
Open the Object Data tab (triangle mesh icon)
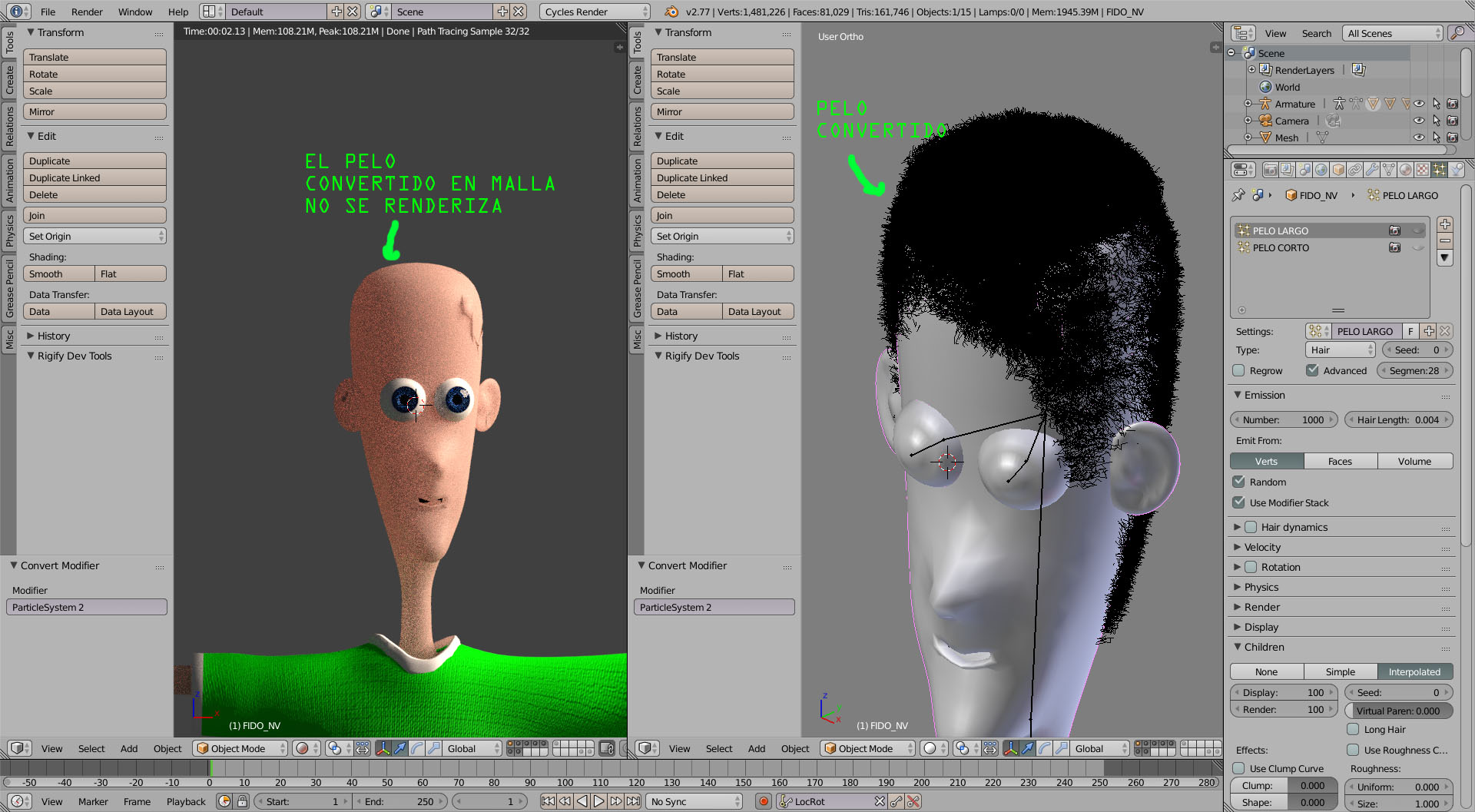tap(1388, 170)
